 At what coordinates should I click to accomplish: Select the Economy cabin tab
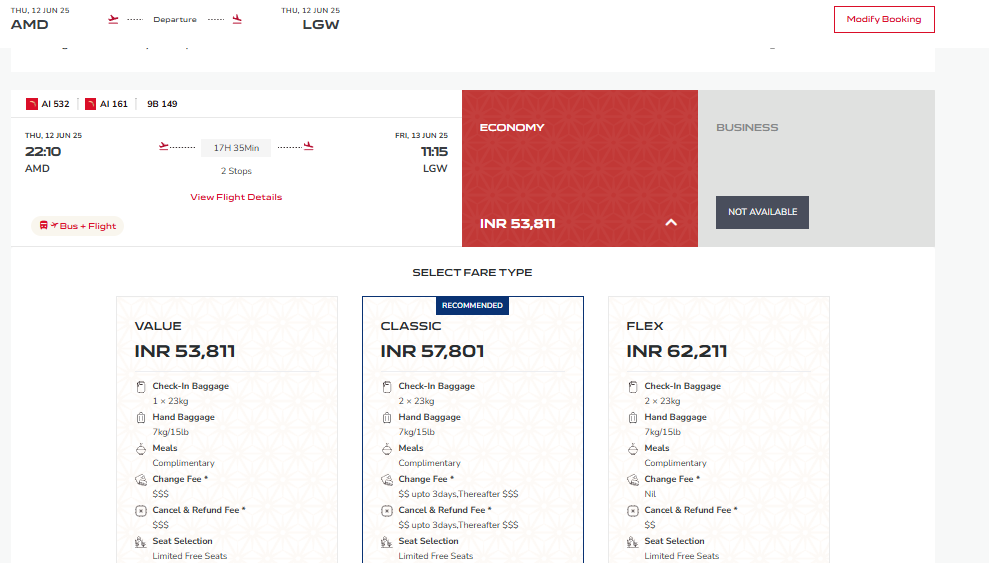(x=580, y=168)
